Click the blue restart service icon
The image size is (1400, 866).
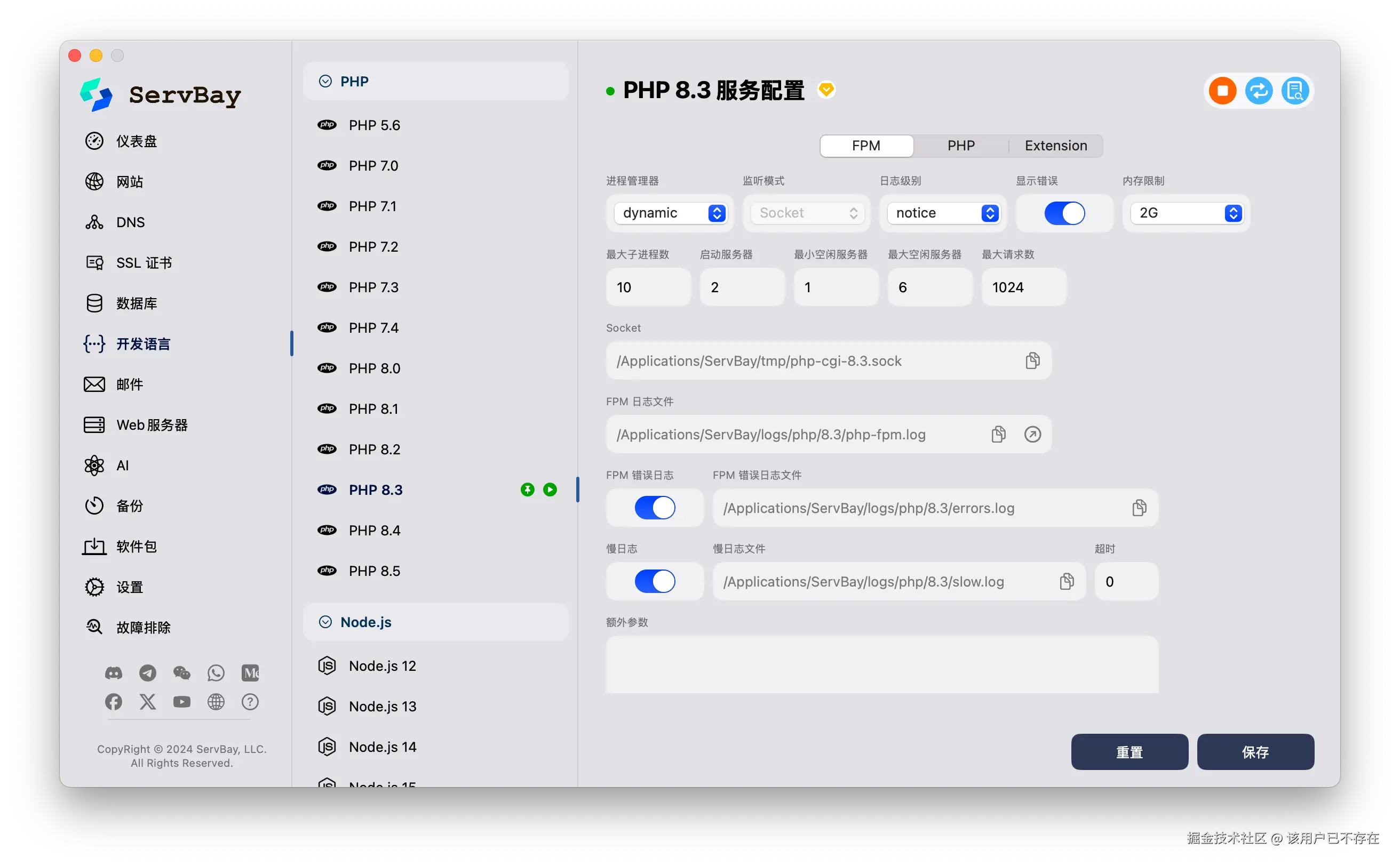(1259, 91)
